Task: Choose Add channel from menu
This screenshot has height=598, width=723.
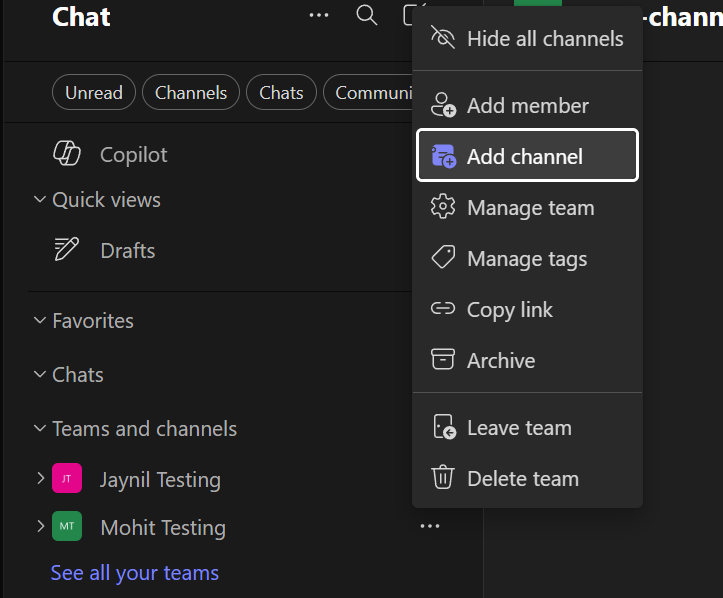Action: (527, 155)
